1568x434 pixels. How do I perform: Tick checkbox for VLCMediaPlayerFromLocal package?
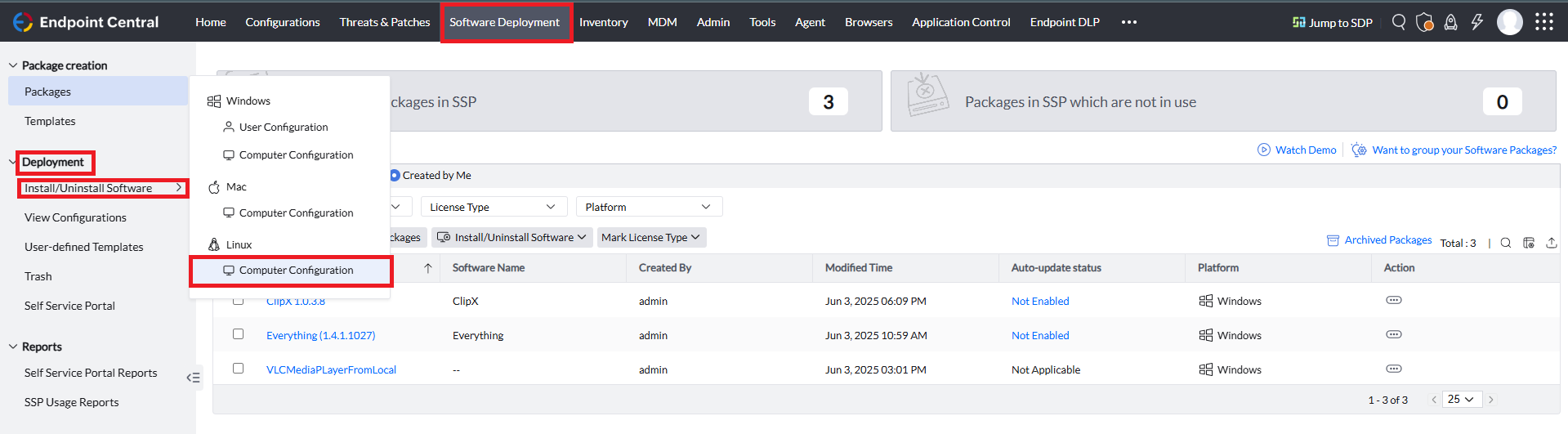(238, 369)
